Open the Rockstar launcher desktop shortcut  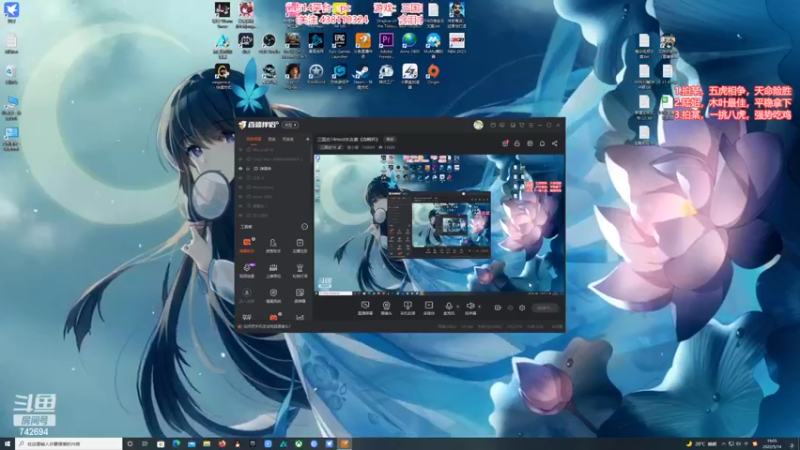(316, 72)
